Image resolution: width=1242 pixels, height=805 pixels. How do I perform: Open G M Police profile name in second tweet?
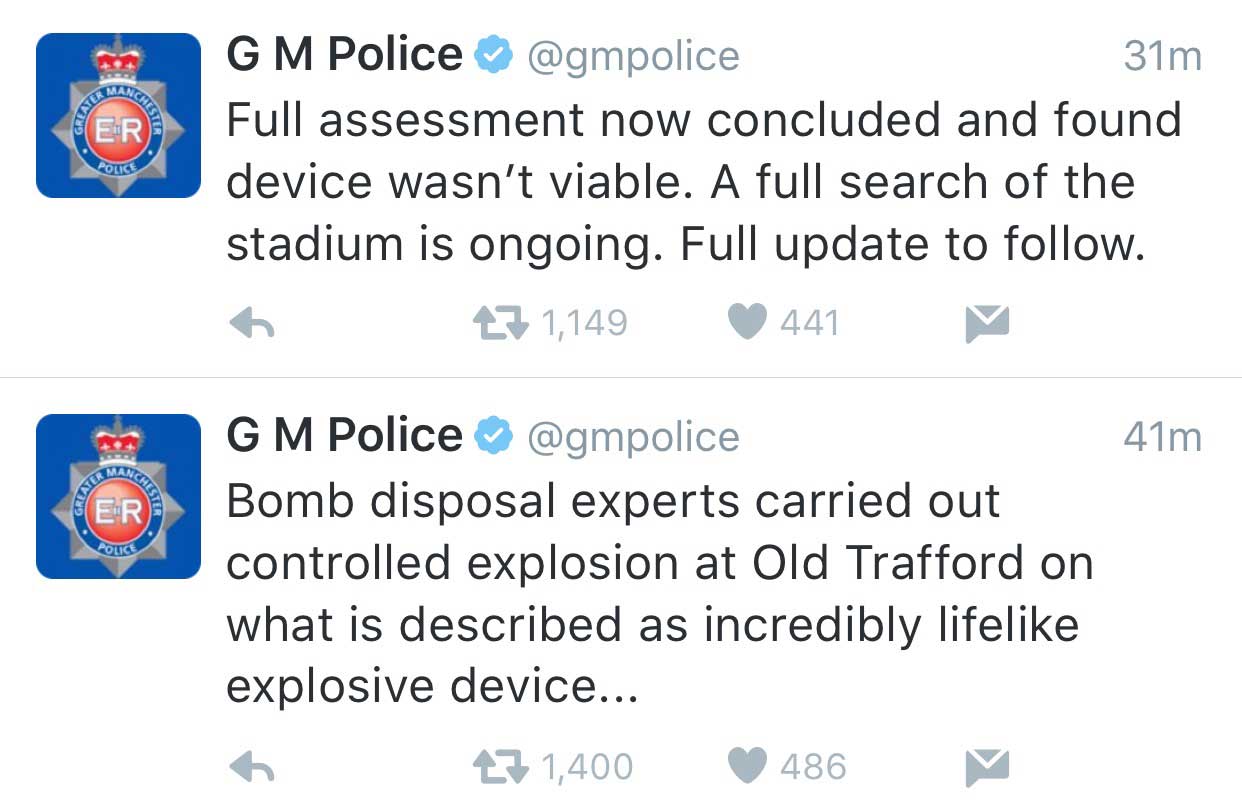coord(345,436)
